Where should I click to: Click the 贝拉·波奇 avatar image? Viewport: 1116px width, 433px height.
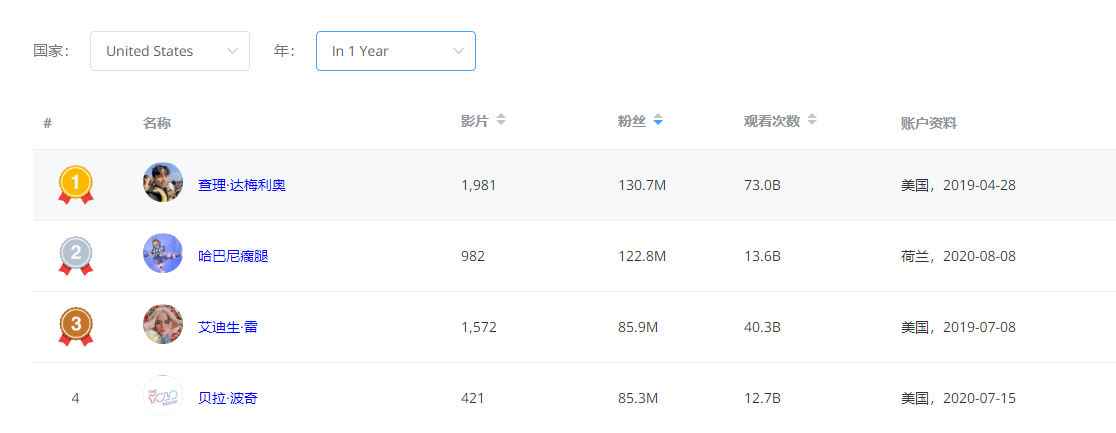pyautogui.click(x=163, y=396)
